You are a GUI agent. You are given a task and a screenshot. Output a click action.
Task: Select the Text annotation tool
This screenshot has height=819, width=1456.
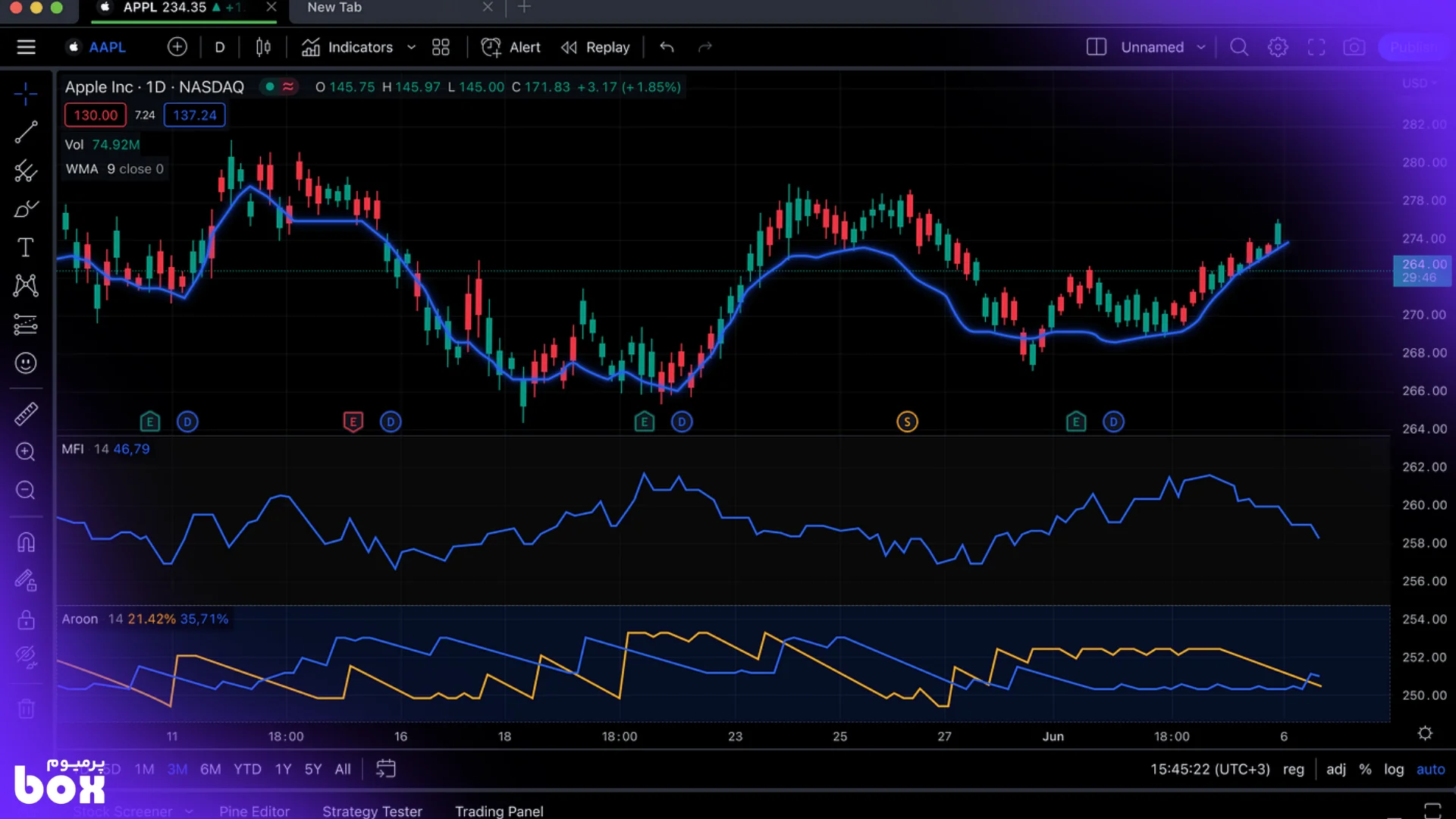(x=26, y=247)
